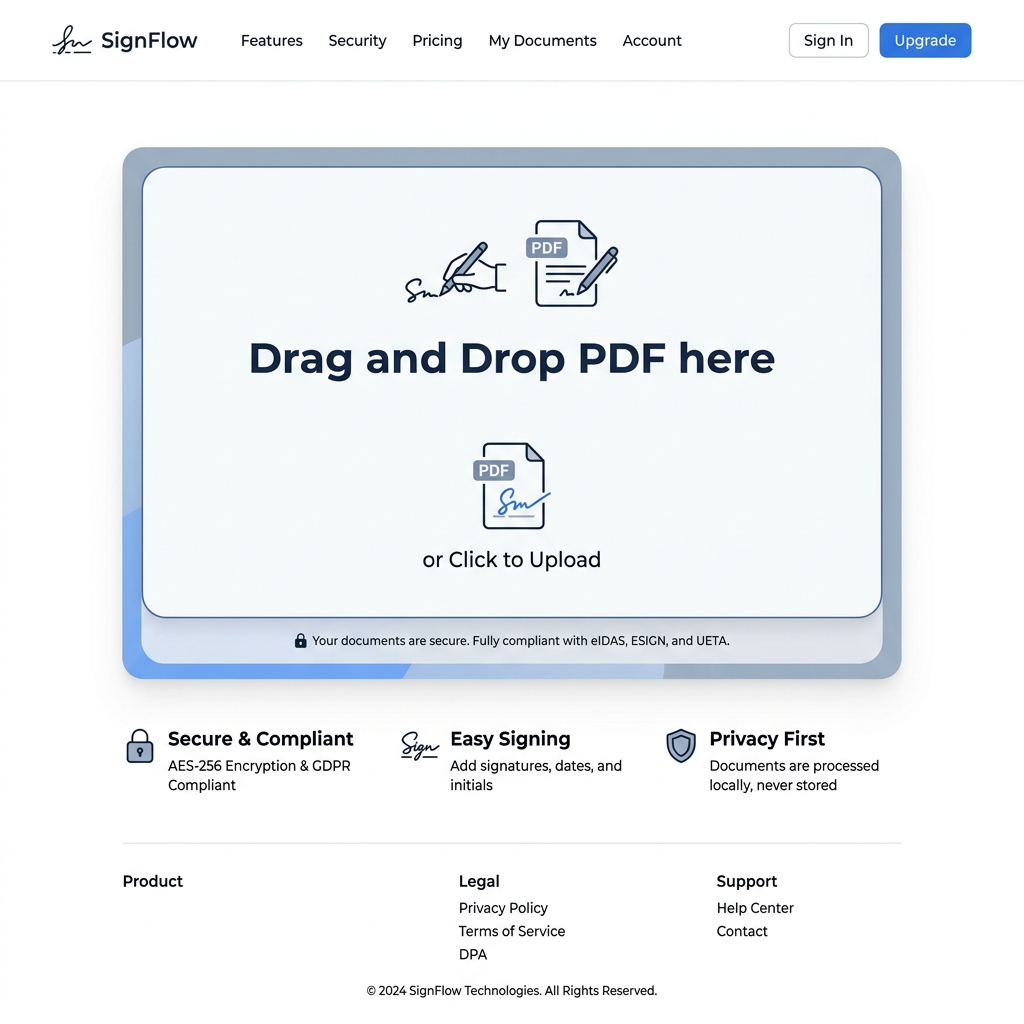1024x1024 pixels.
Task: Open the Help Center link
Action: (x=755, y=908)
